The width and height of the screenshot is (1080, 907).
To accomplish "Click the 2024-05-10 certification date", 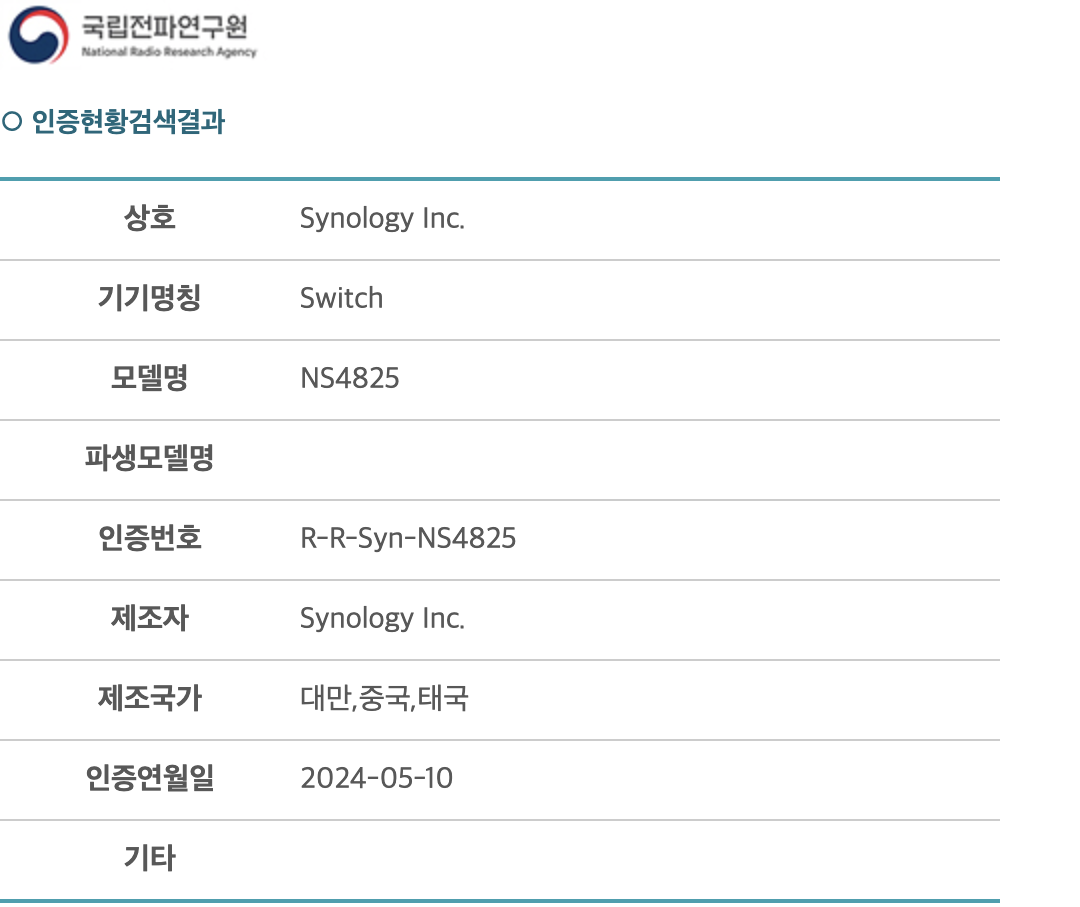I will click(377, 778).
